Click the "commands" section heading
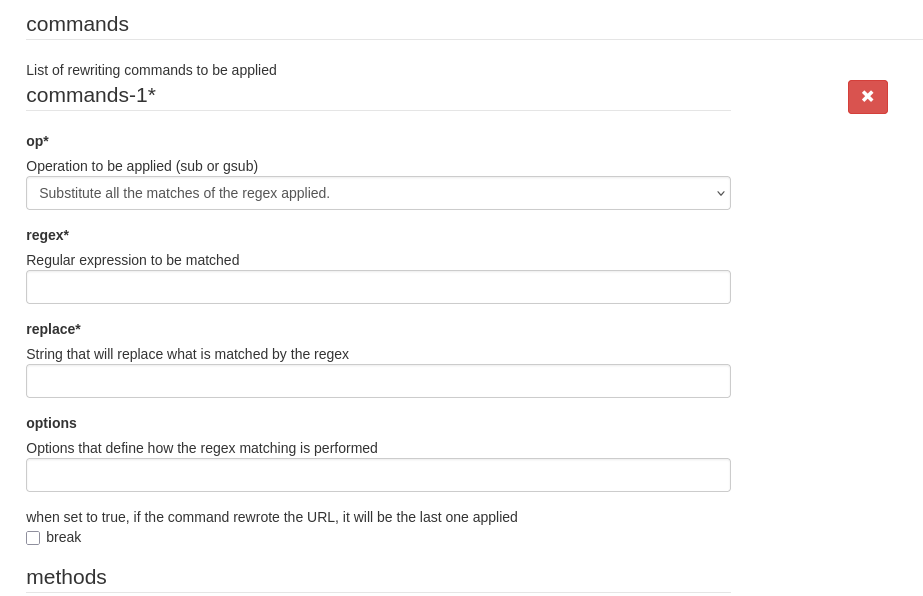The width and height of the screenshot is (923, 596). tap(77, 24)
